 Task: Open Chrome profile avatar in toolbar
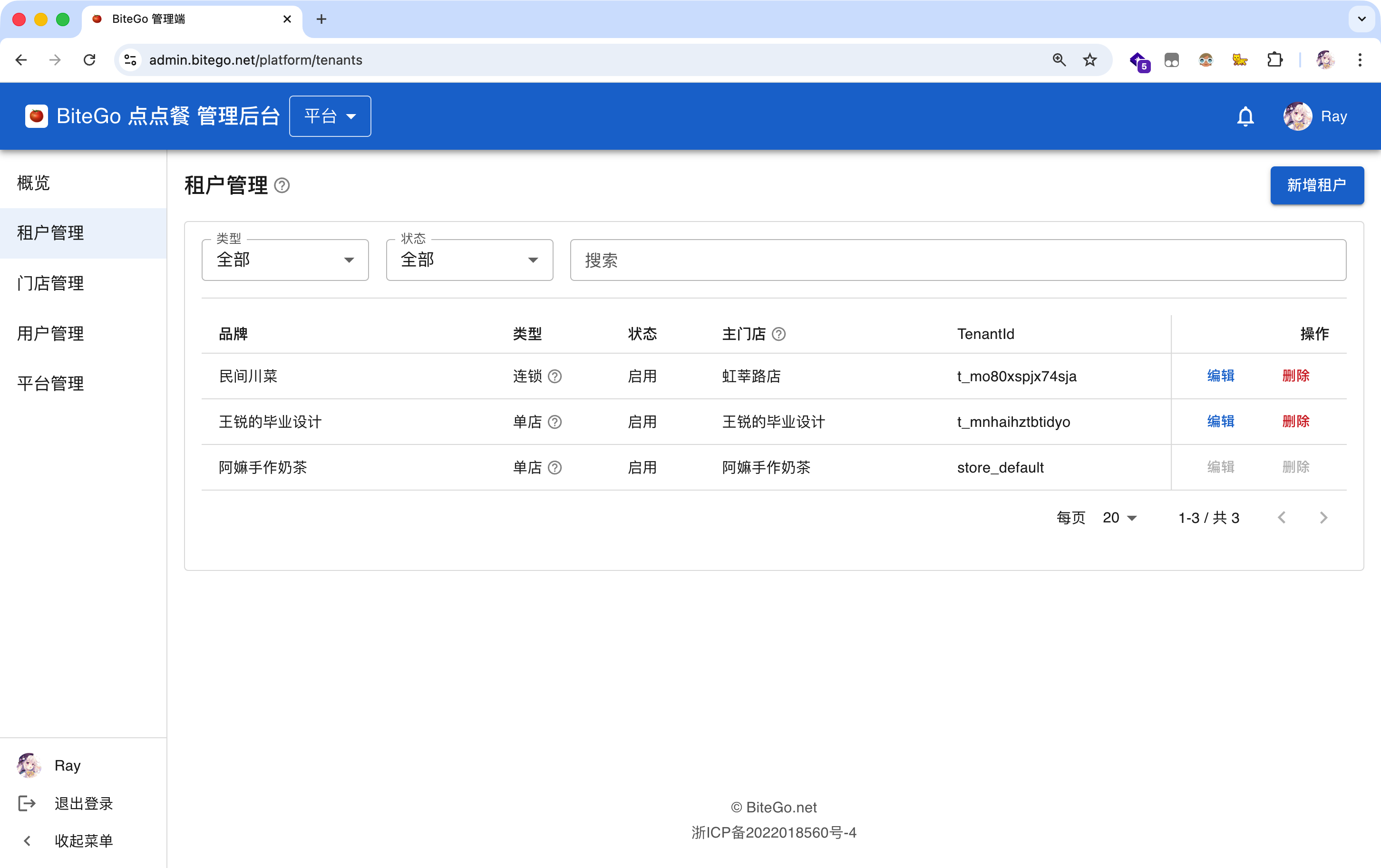(1325, 59)
